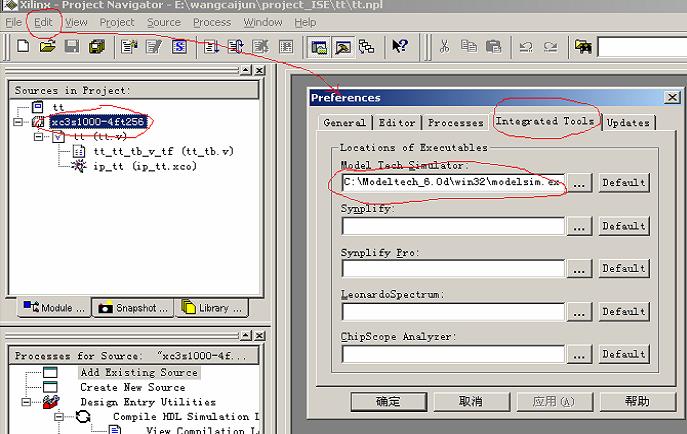Click the hierarchy icon left of What's This
Viewport: 687px width, 434px height.
coord(366,46)
